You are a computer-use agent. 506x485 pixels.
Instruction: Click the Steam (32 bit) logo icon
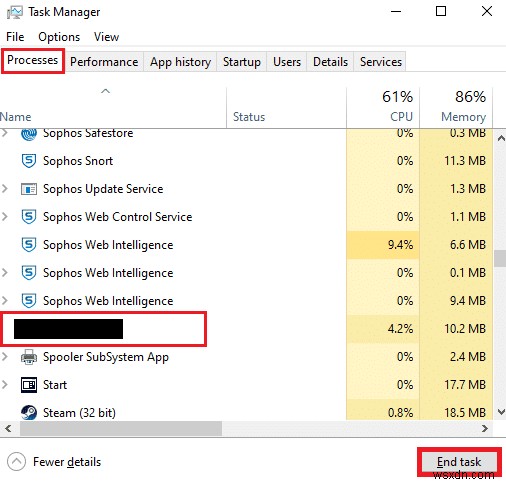pos(29,413)
